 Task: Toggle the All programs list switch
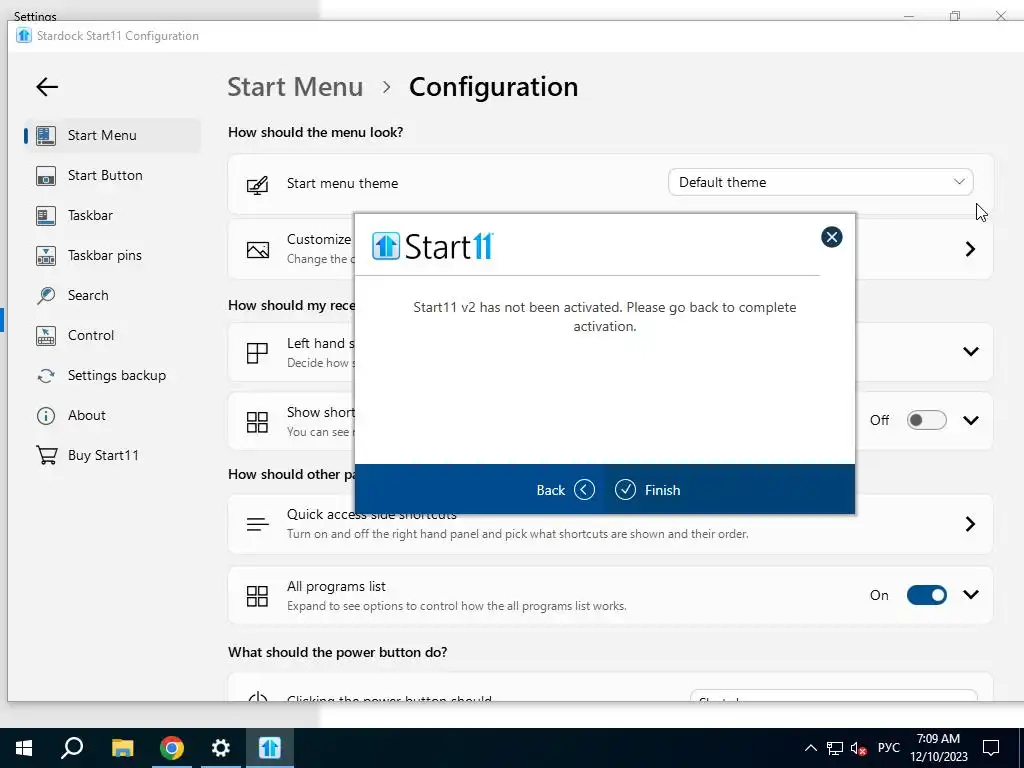click(x=926, y=595)
